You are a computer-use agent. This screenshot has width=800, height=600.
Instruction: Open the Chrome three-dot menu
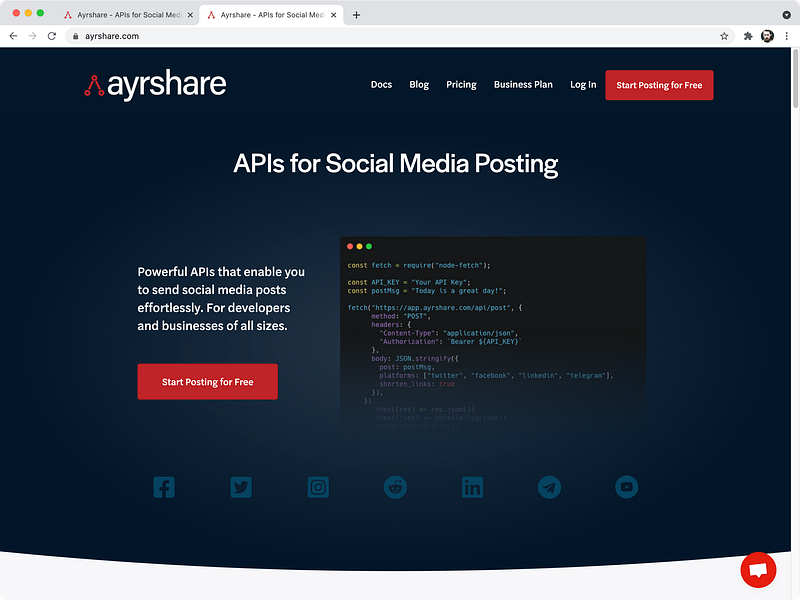tap(787, 36)
